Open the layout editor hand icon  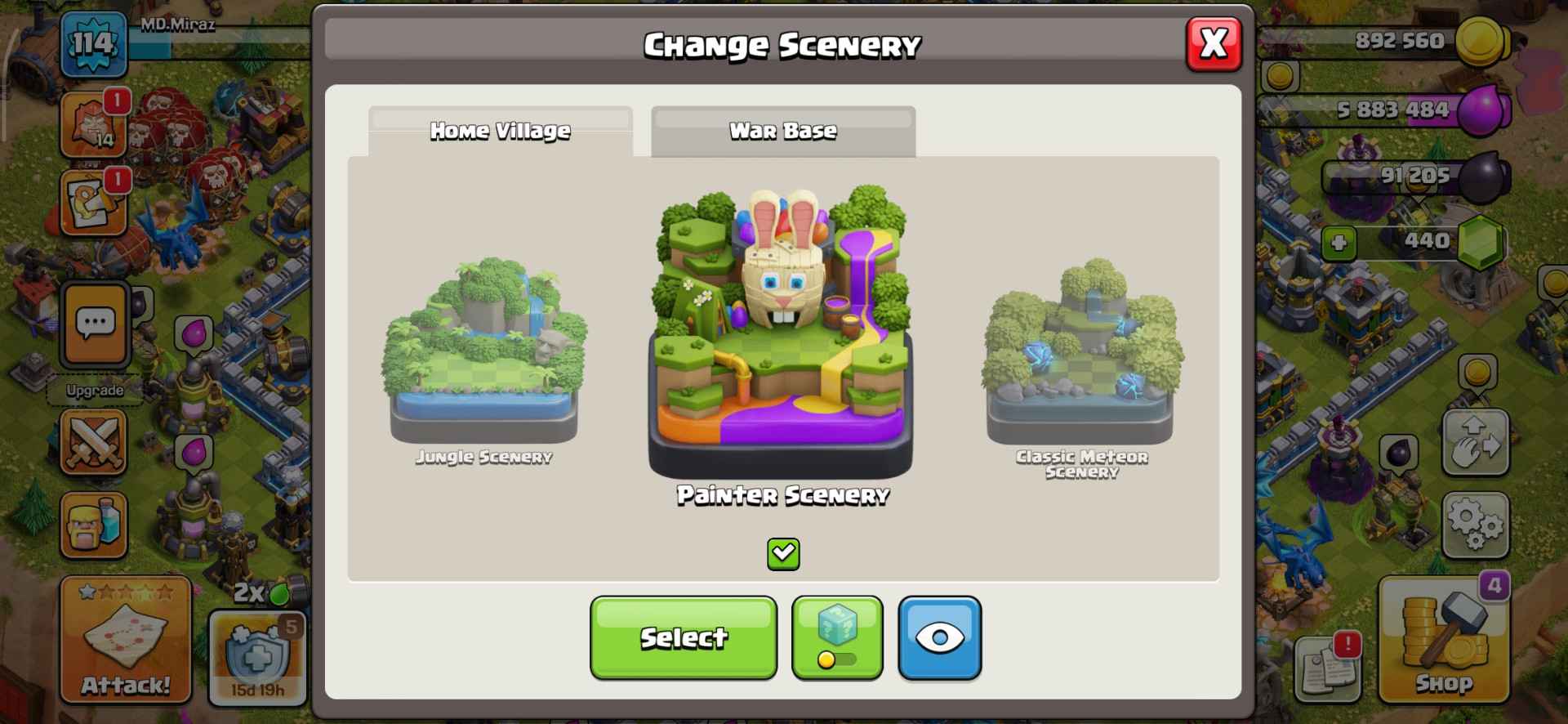click(x=1475, y=442)
